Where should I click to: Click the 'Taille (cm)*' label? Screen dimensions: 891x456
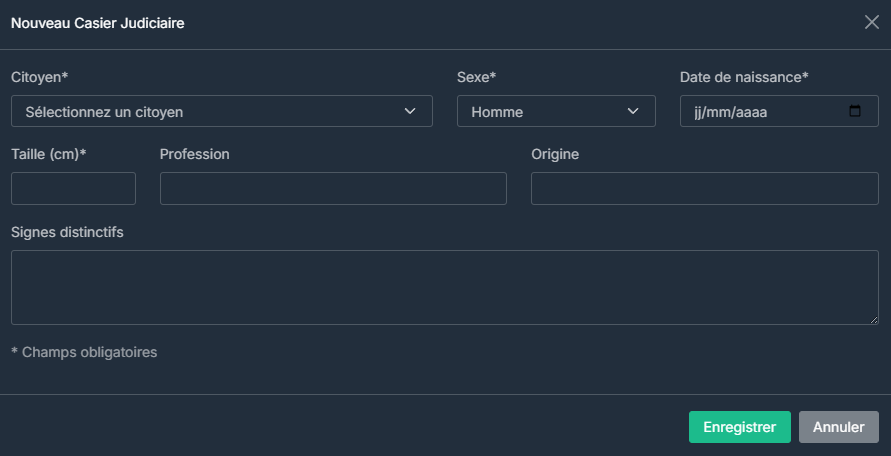49,154
